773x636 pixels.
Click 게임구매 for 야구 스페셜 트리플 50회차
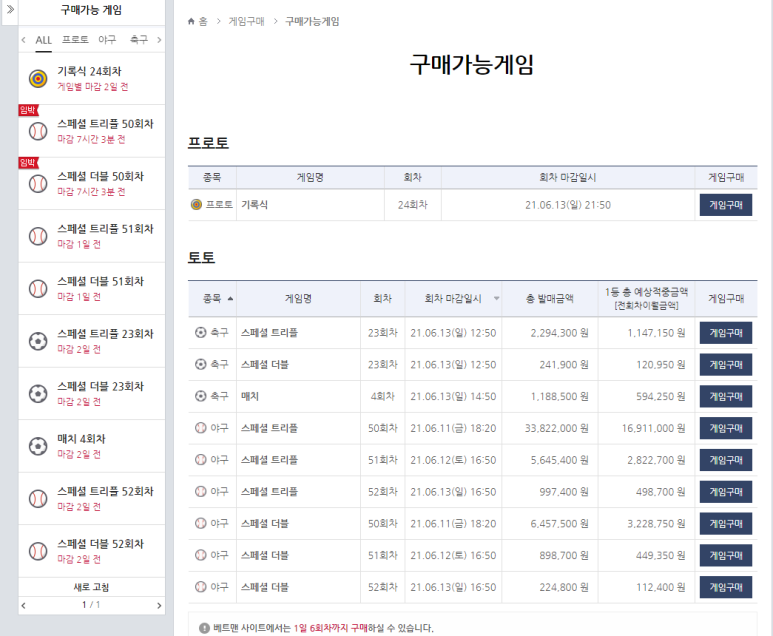(x=726, y=428)
